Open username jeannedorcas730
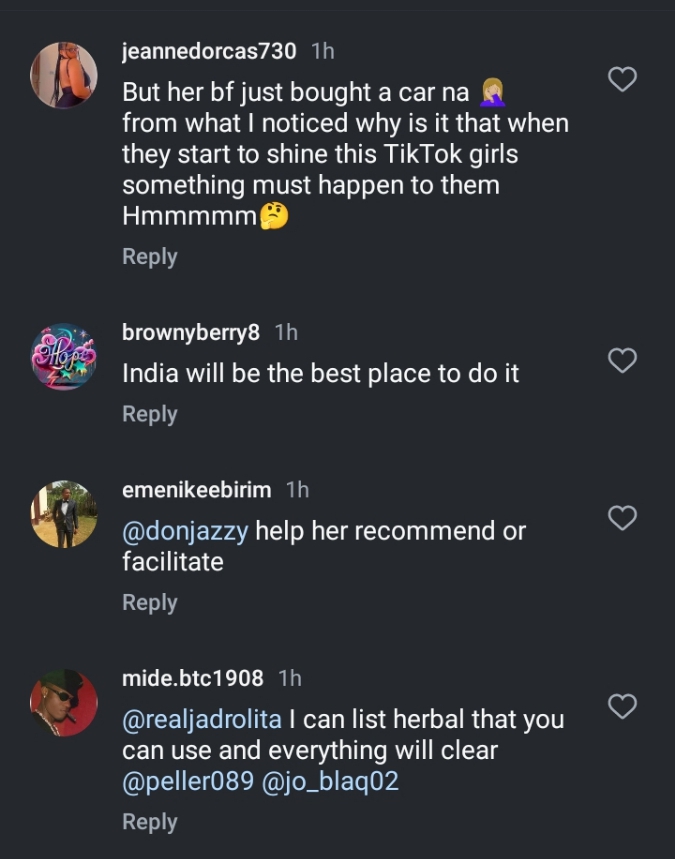 209,51
